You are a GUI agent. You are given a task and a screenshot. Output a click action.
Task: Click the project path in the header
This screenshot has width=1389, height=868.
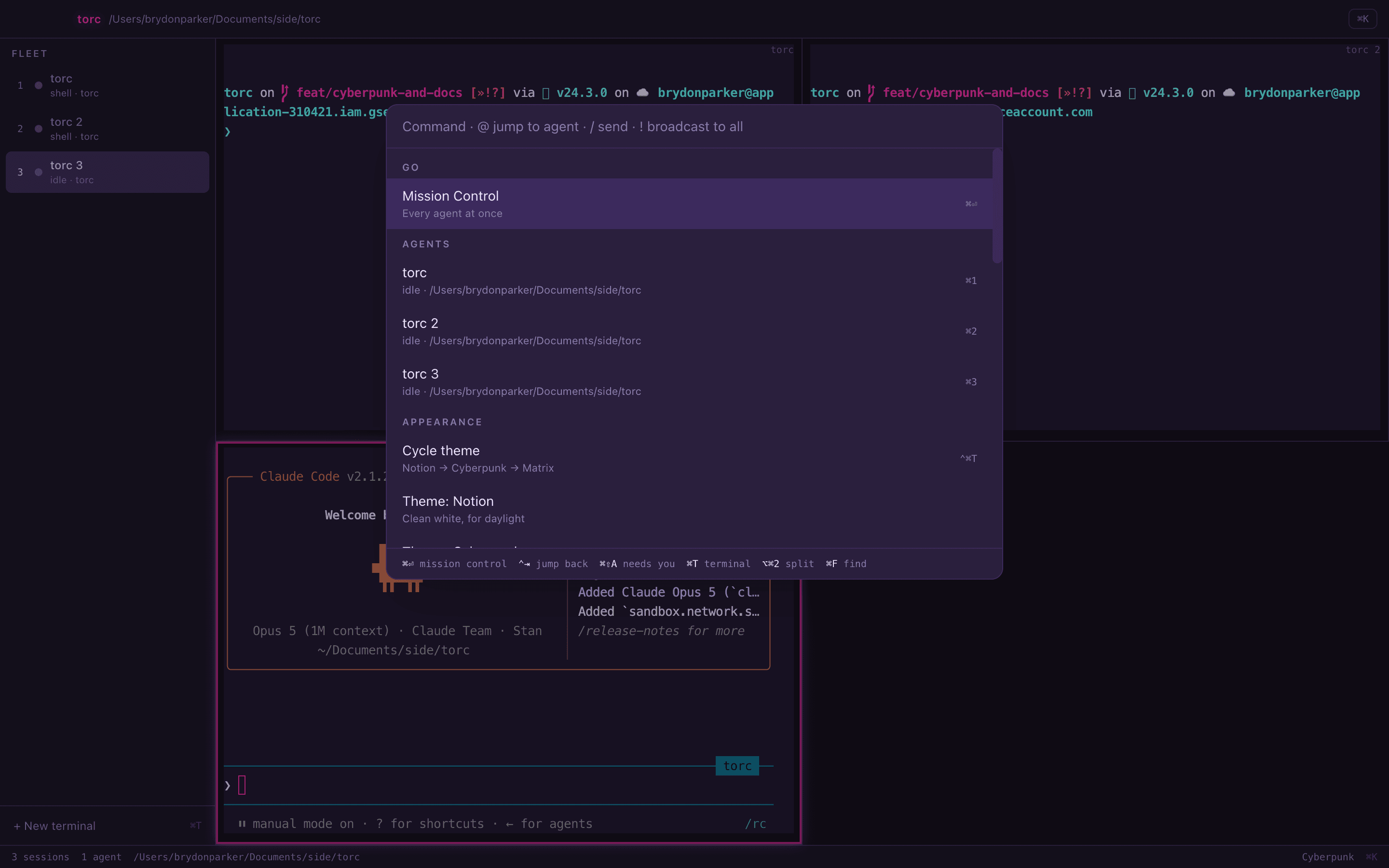pyautogui.click(x=215, y=19)
